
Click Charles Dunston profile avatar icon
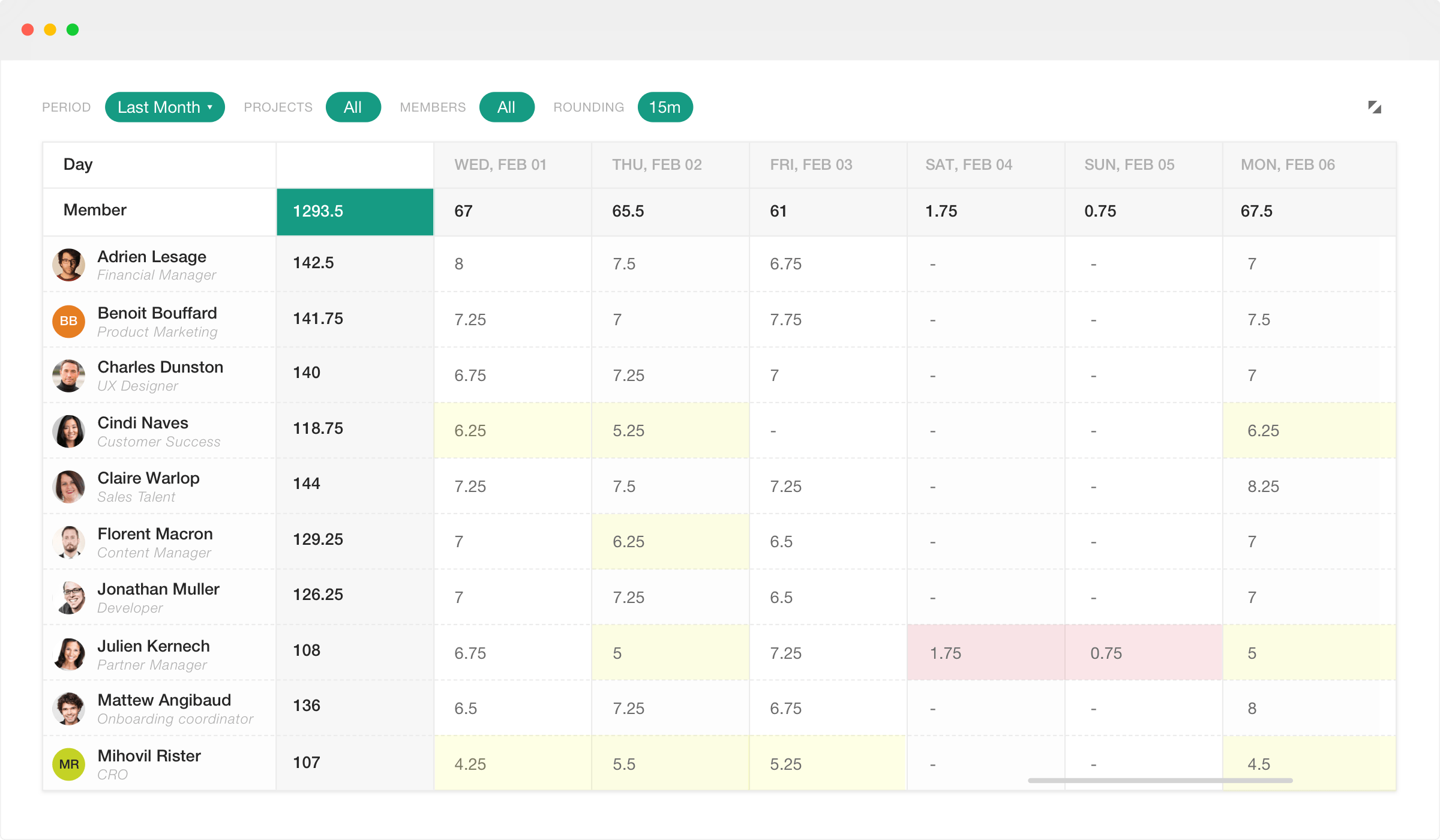69,376
